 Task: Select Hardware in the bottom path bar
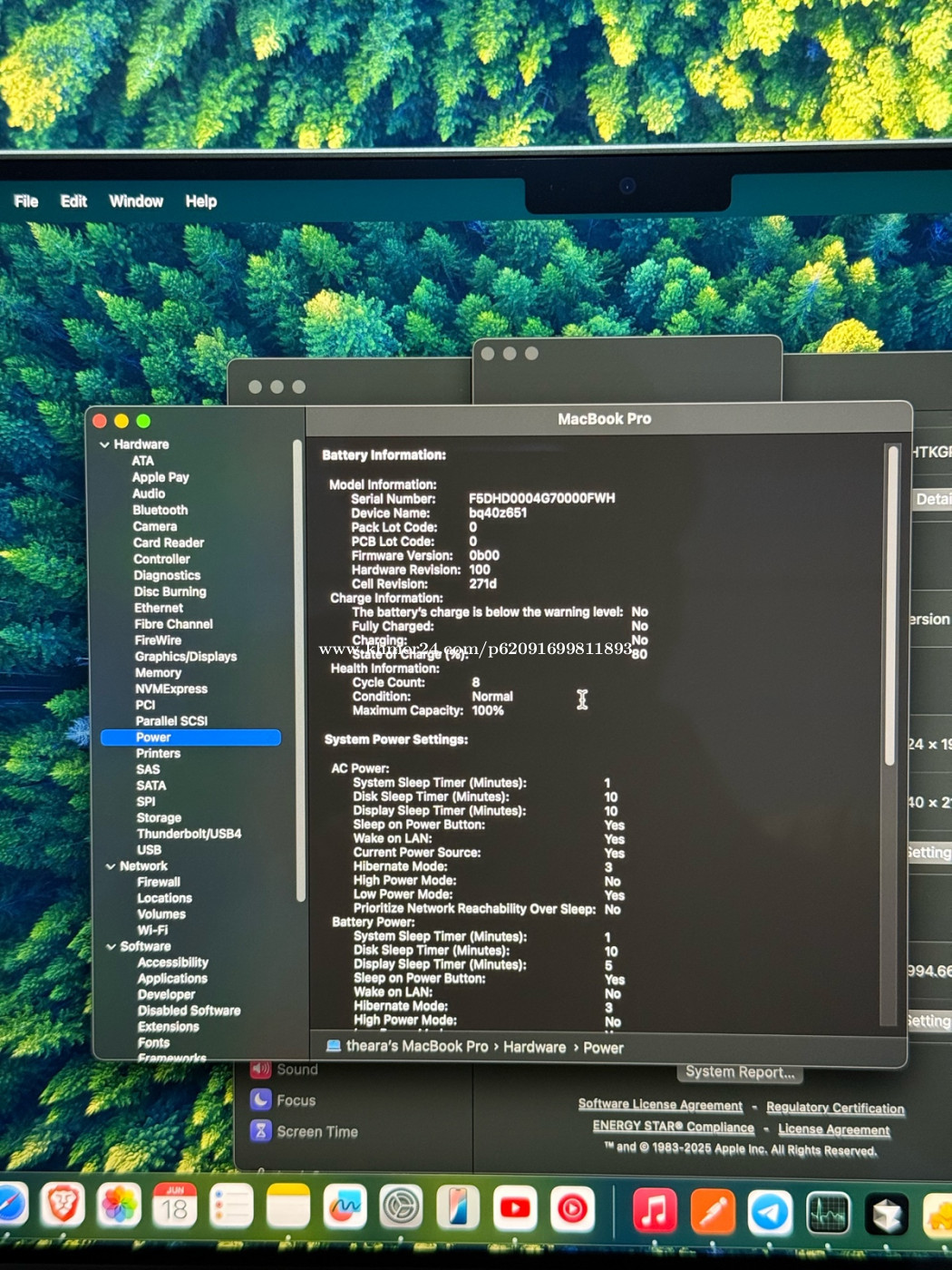point(534,1047)
